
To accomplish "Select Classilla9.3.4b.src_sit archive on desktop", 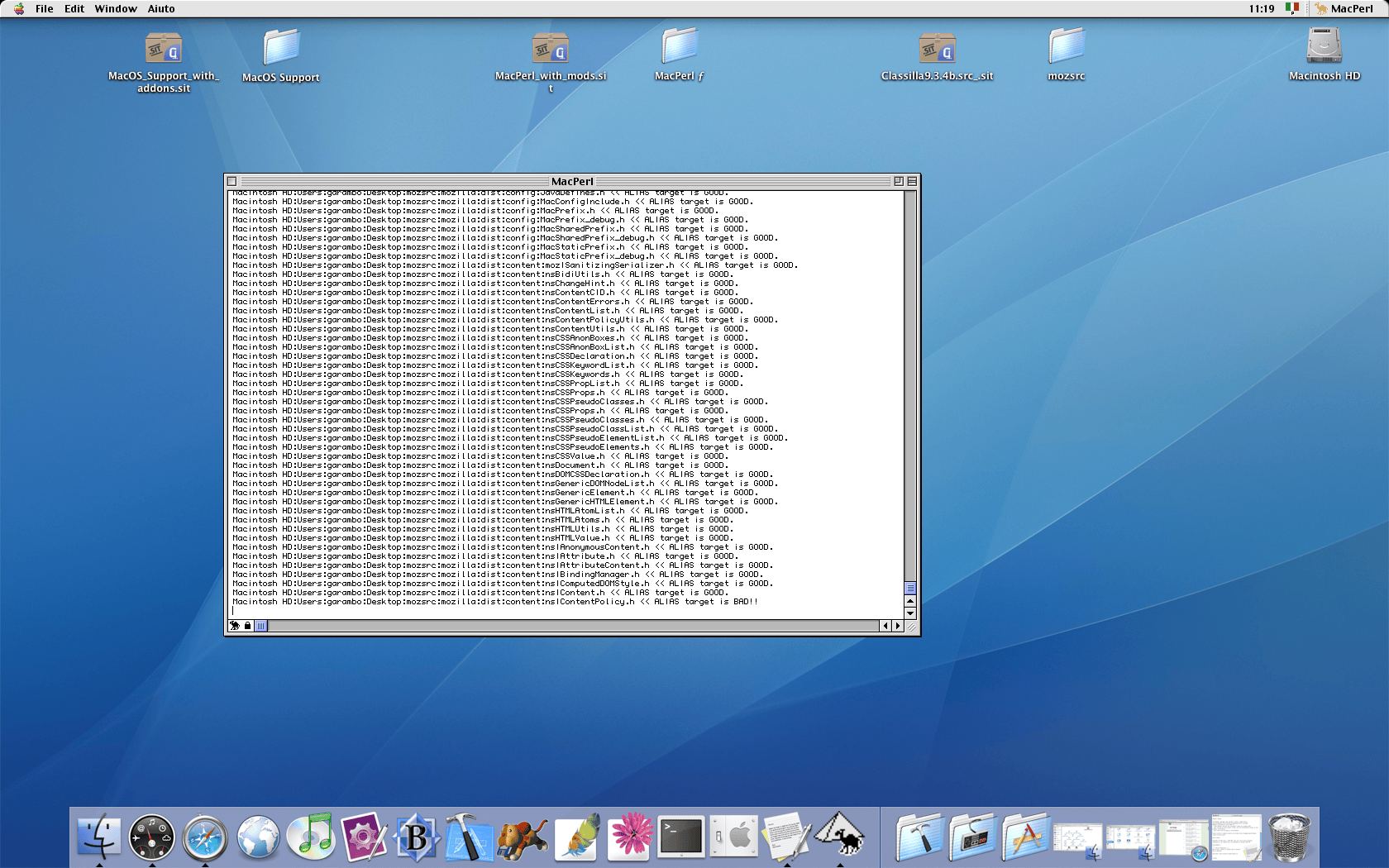I will (937, 56).
